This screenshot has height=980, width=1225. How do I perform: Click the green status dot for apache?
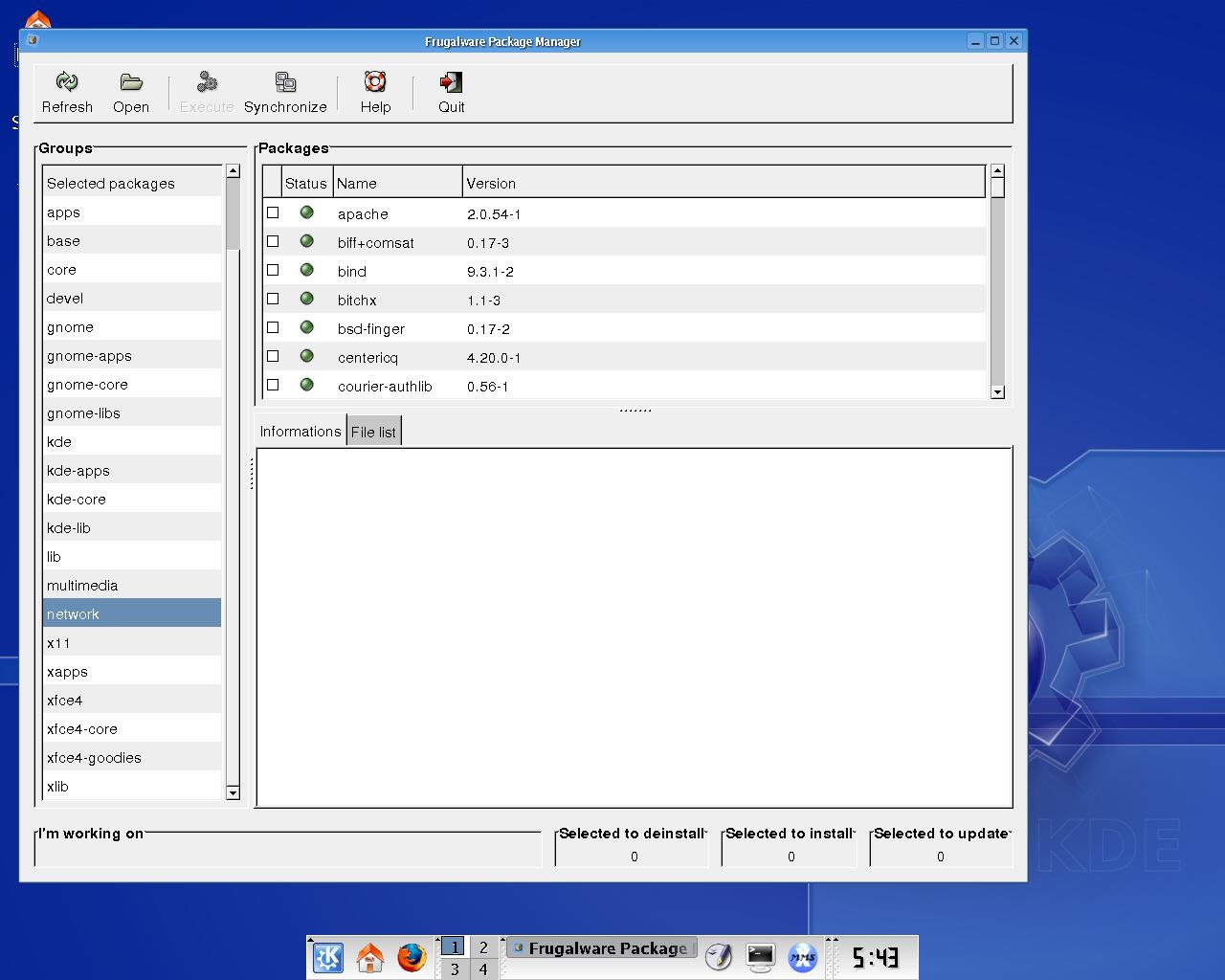[x=307, y=212]
